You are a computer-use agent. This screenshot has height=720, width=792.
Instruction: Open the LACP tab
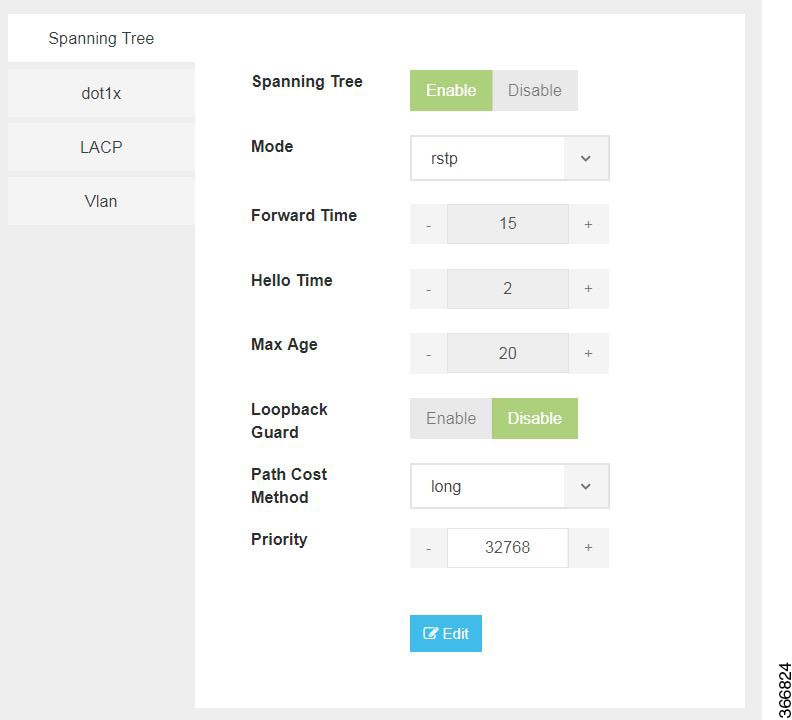tap(101, 147)
